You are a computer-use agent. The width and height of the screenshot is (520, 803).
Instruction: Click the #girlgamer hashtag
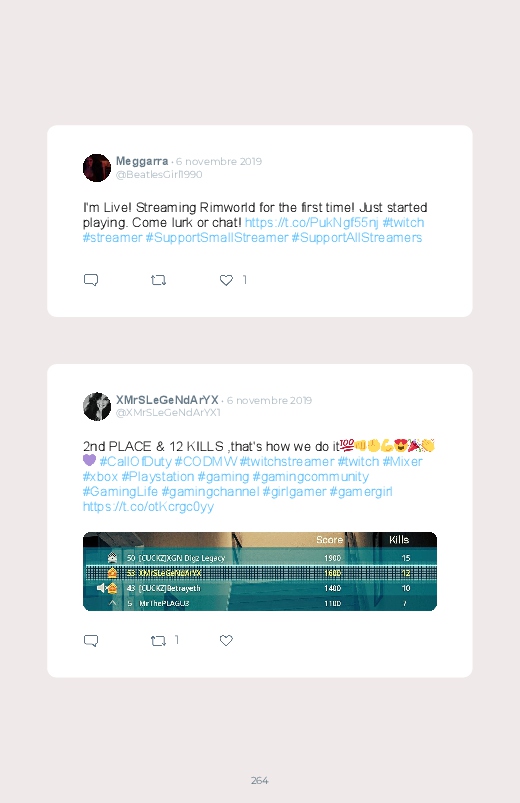coord(295,492)
